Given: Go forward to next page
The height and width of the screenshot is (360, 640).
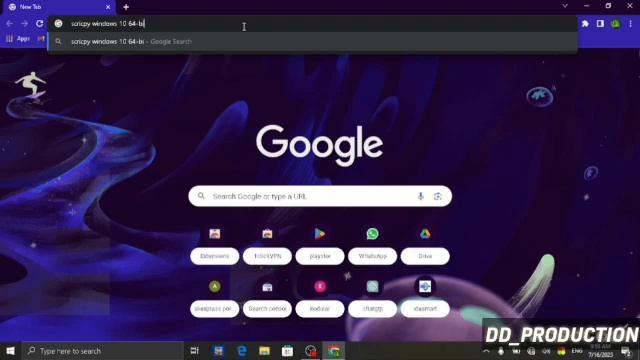Looking at the screenshot, I should pyautogui.click(x=24, y=24).
